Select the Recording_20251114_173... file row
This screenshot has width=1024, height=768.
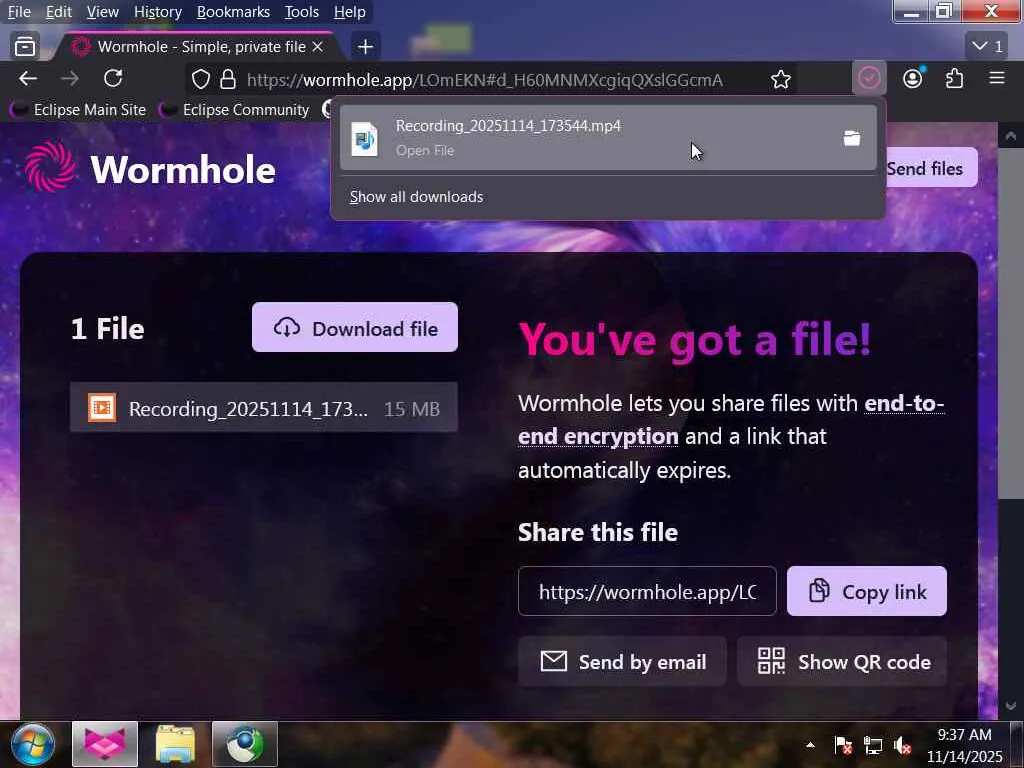[263, 408]
